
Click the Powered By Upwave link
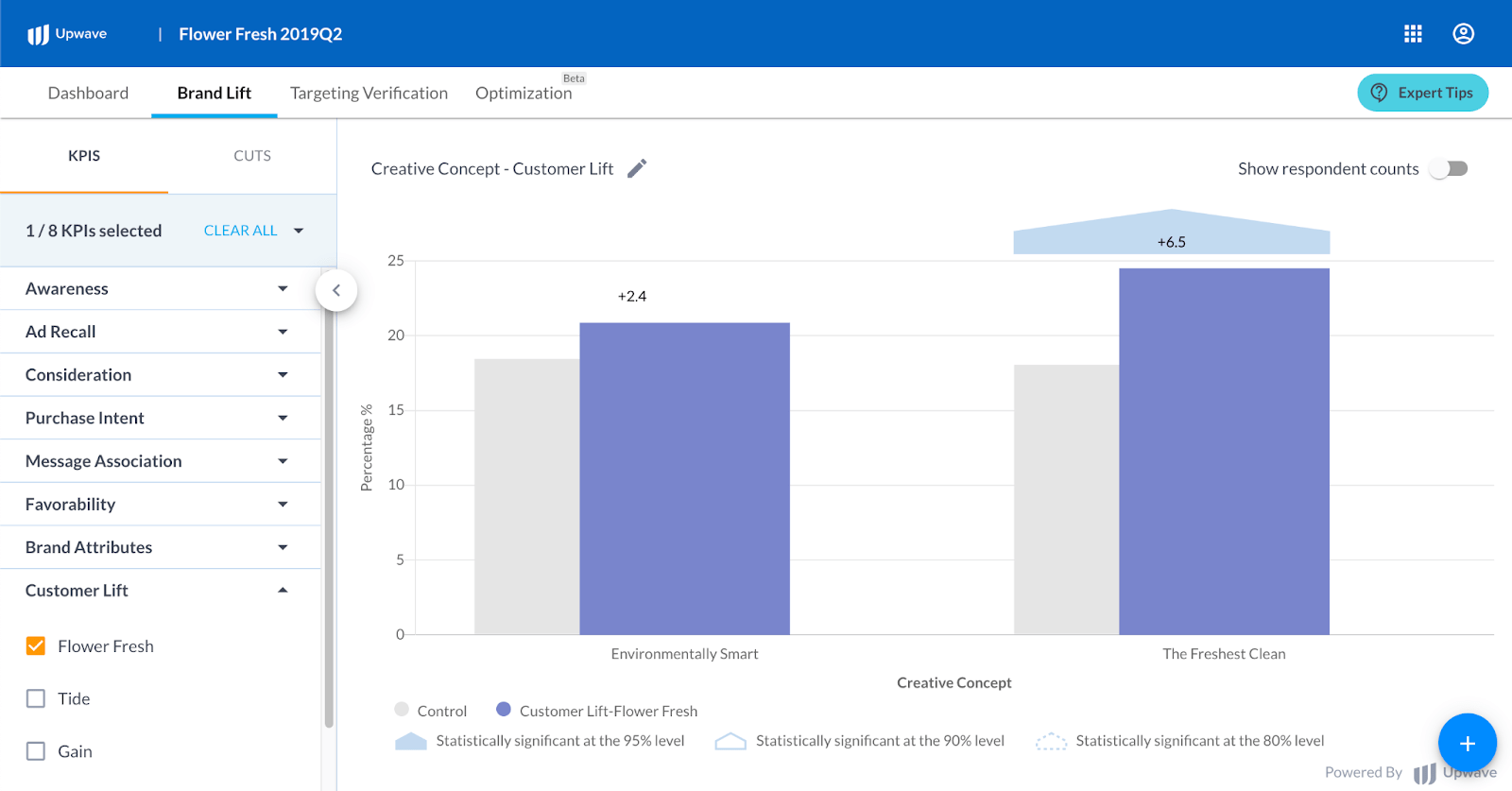(x=1410, y=772)
